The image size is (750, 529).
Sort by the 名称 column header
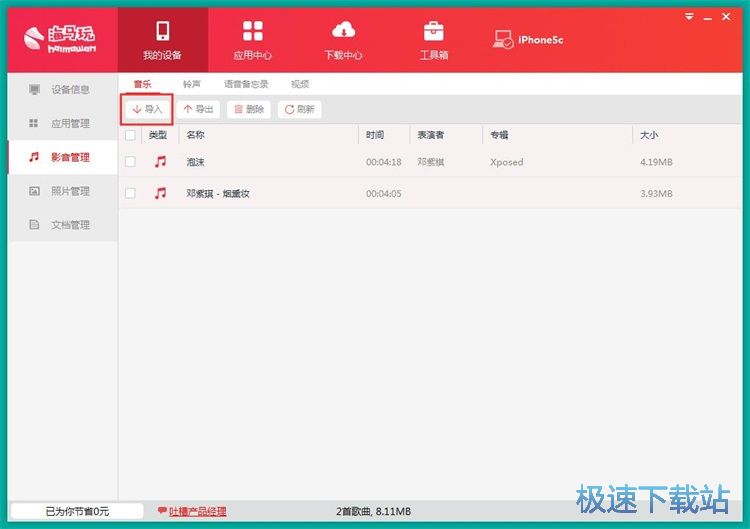coord(195,135)
